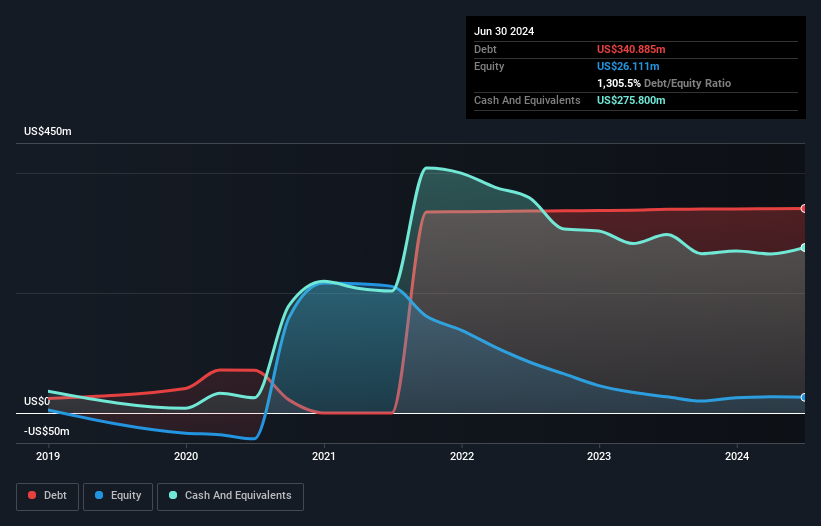Click the 2020 x-axis label
Viewport: 821px width, 526px height.
[x=186, y=456]
